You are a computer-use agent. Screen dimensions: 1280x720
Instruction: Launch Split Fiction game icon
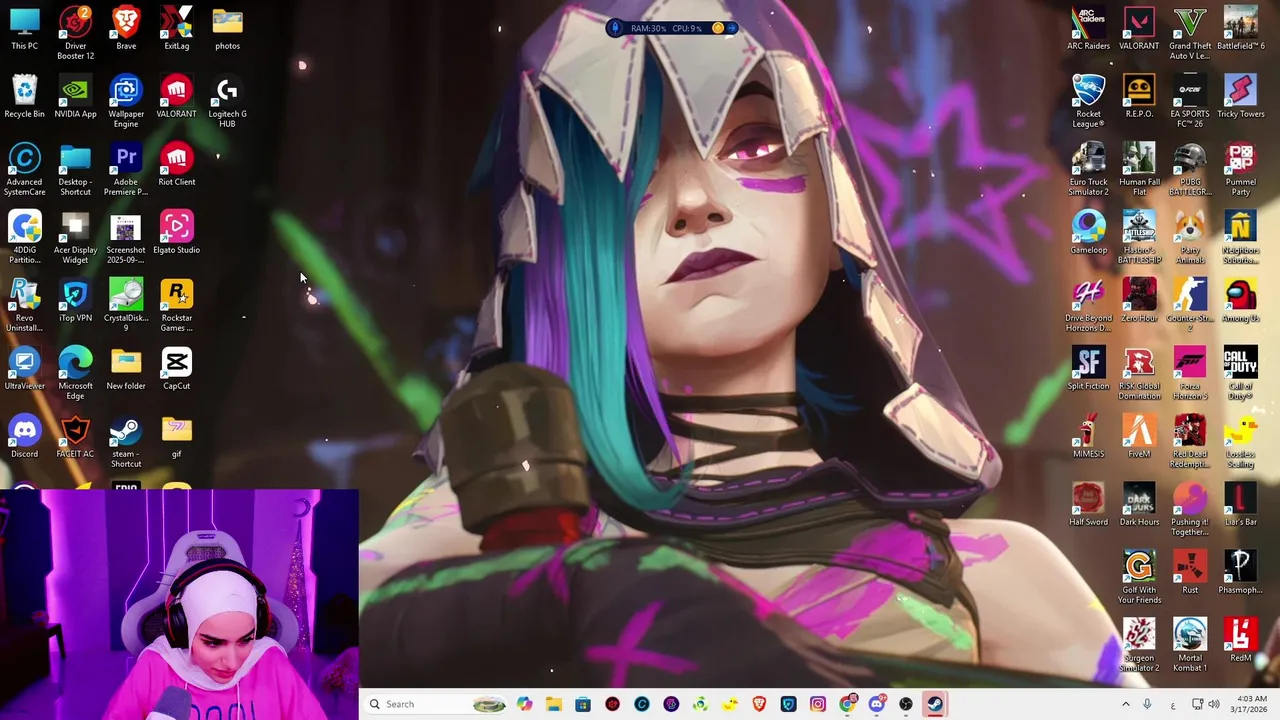tap(1088, 368)
